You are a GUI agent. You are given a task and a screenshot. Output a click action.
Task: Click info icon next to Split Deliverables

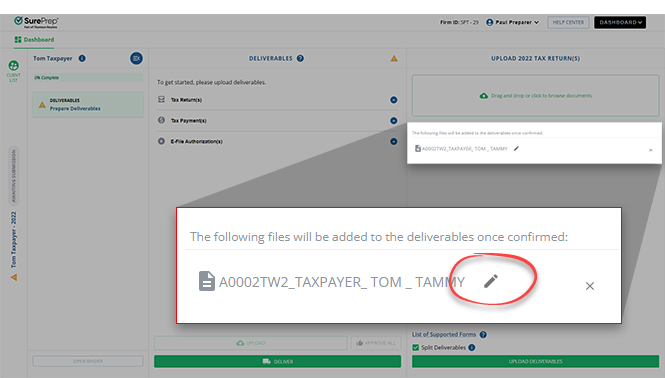point(472,347)
